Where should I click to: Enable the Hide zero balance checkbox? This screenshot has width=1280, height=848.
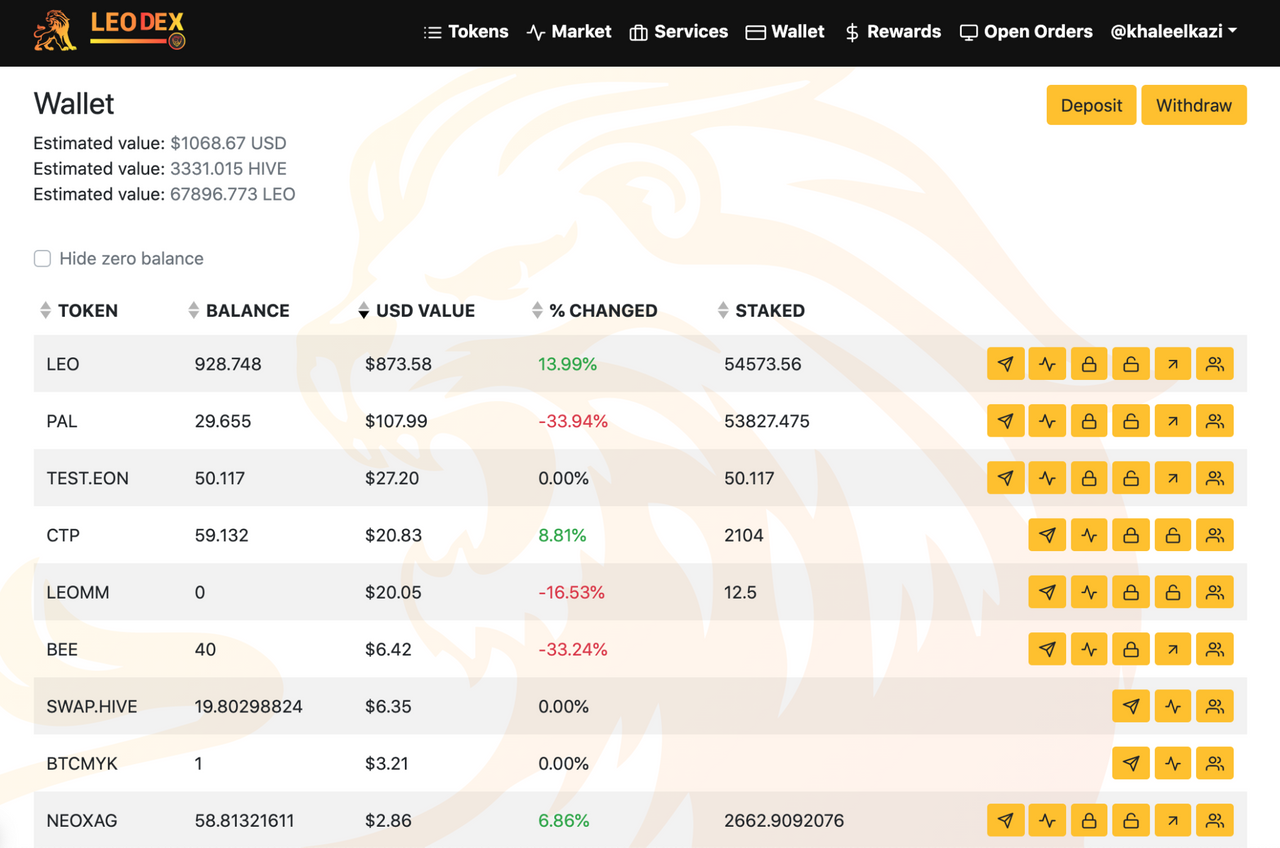(x=42, y=258)
